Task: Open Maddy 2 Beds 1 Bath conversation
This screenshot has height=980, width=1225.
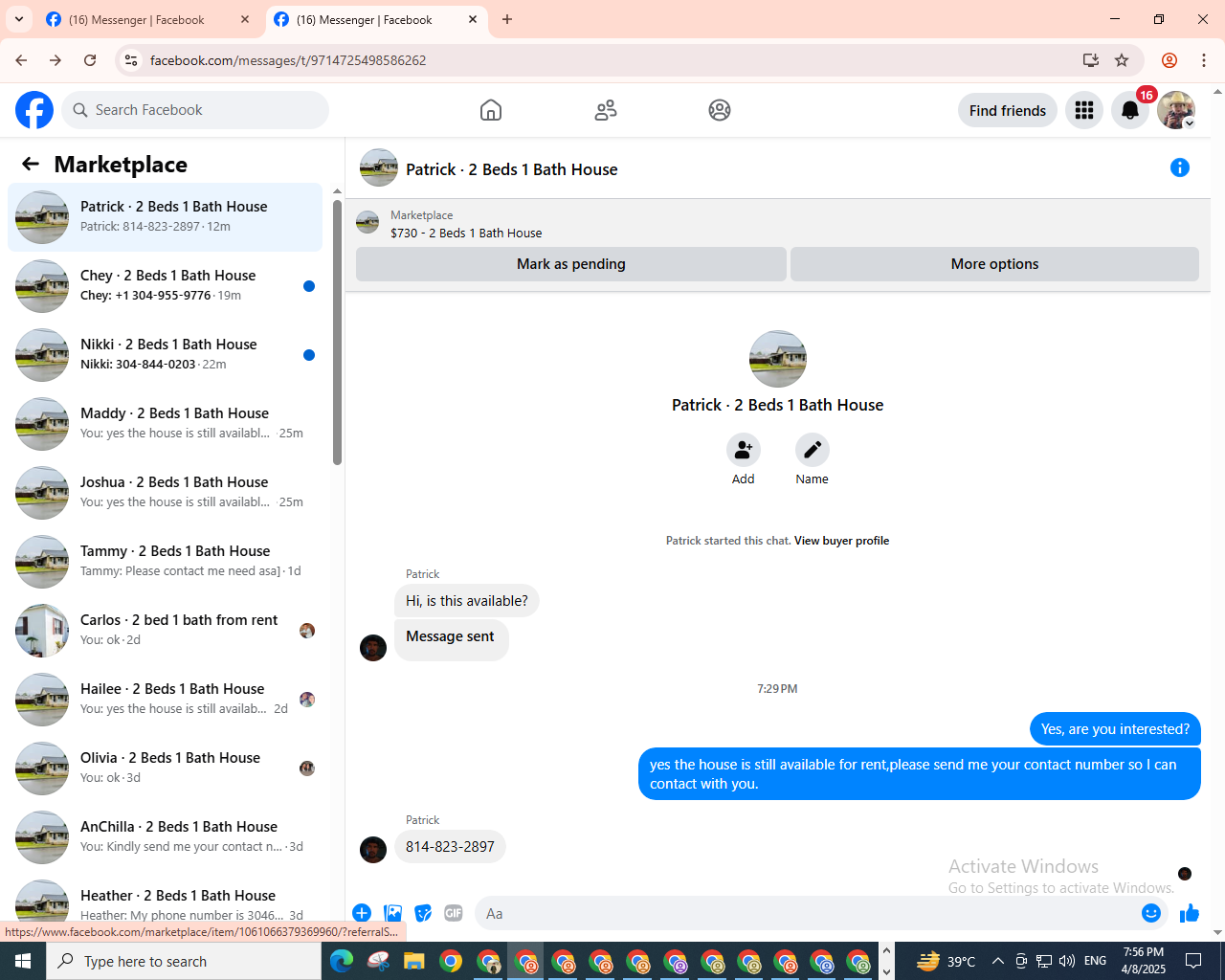Action: click(166, 423)
